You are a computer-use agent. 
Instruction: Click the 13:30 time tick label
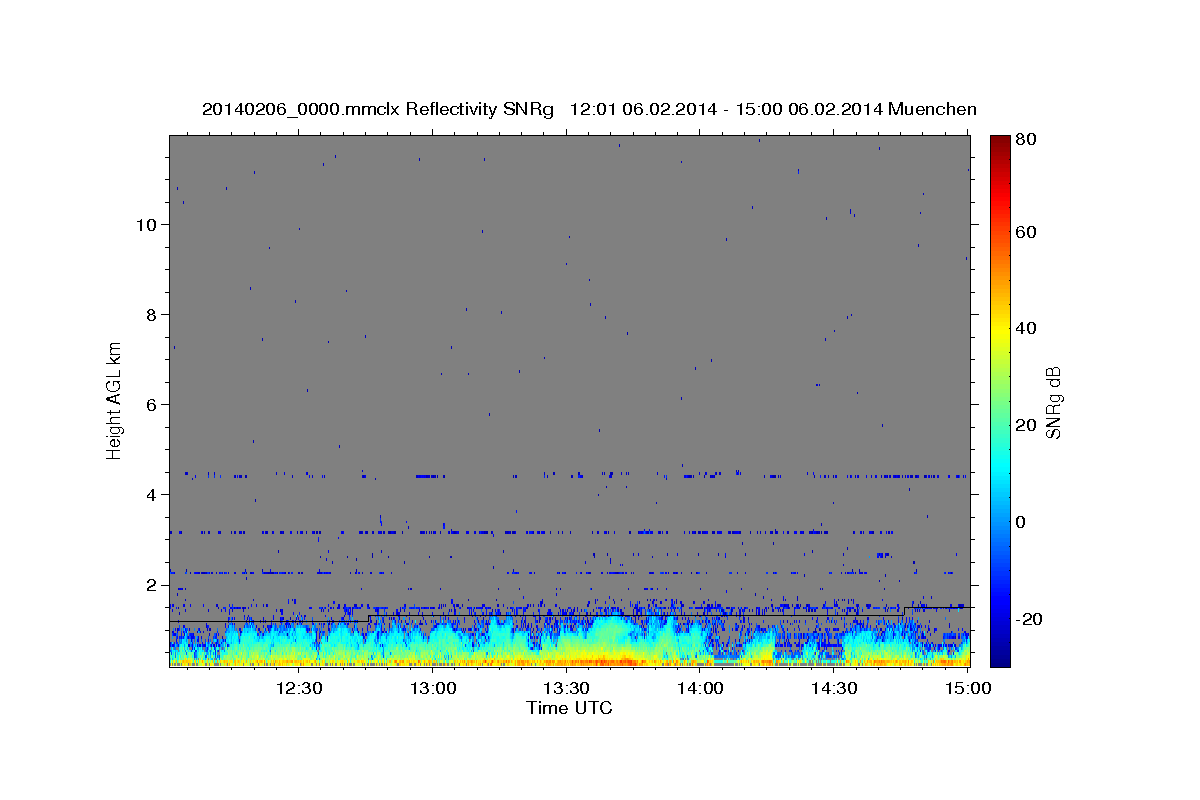566,688
